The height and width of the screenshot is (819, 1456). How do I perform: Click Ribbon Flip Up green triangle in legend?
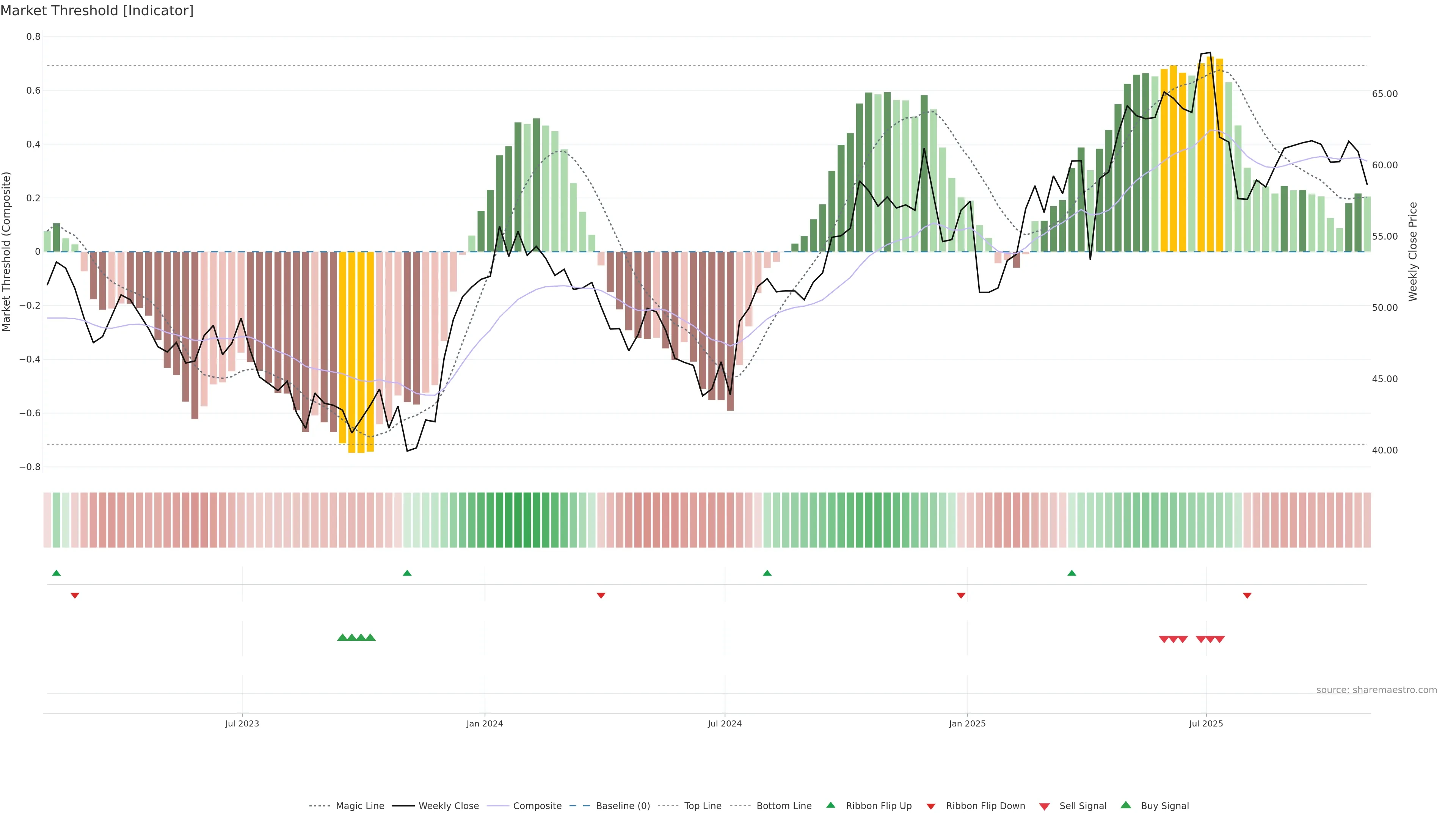(831, 805)
